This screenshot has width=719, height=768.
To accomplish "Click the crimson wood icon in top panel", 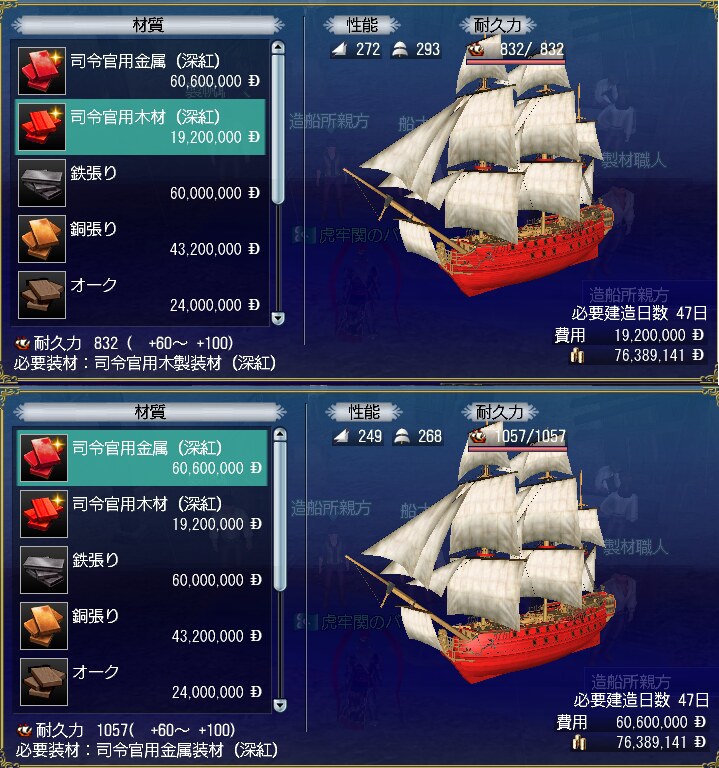I will point(42,127).
